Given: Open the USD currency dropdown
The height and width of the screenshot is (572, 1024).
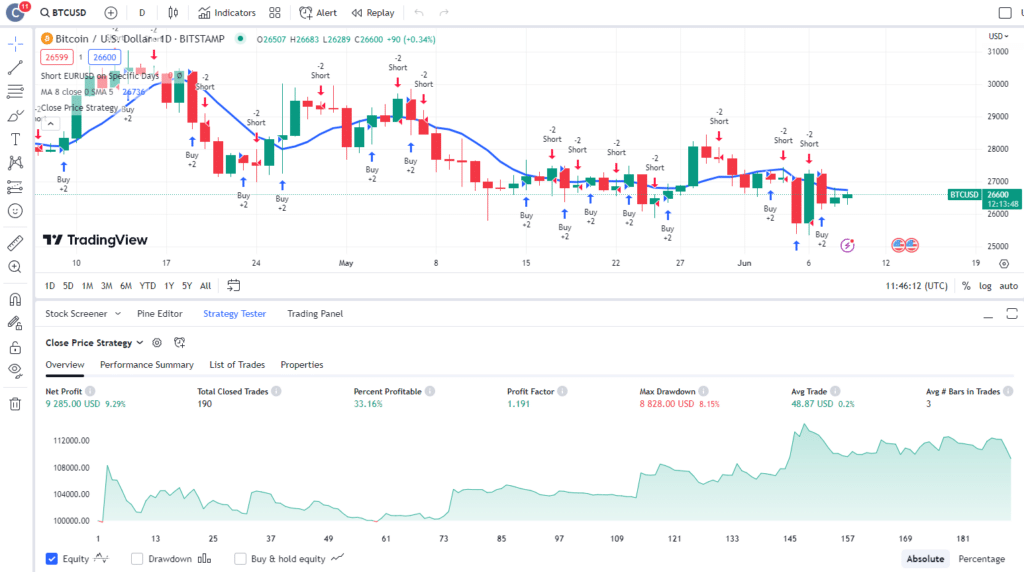Looking at the screenshot, I should (x=998, y=36).
